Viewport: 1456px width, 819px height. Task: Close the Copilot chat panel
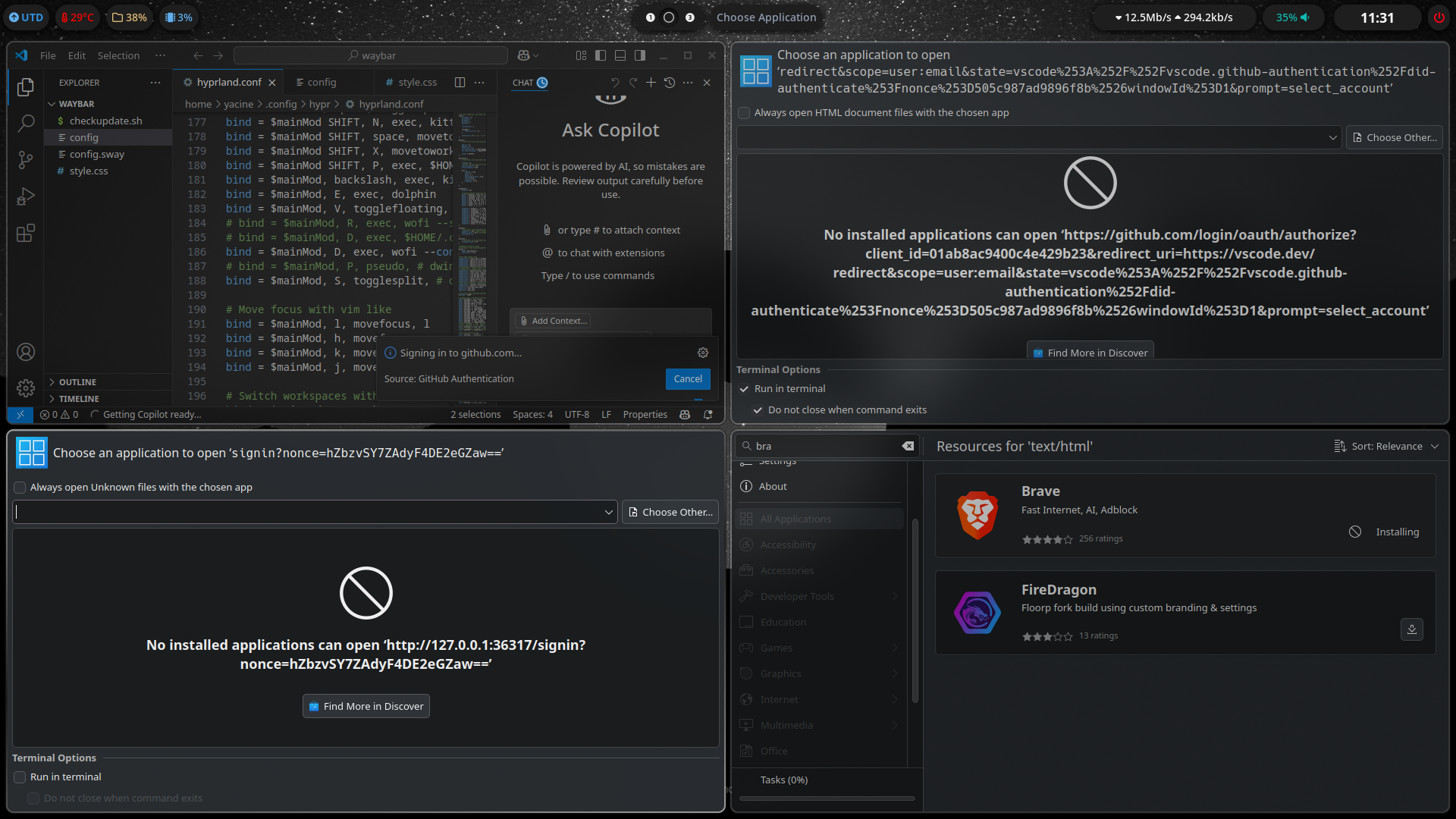(707, 83)
